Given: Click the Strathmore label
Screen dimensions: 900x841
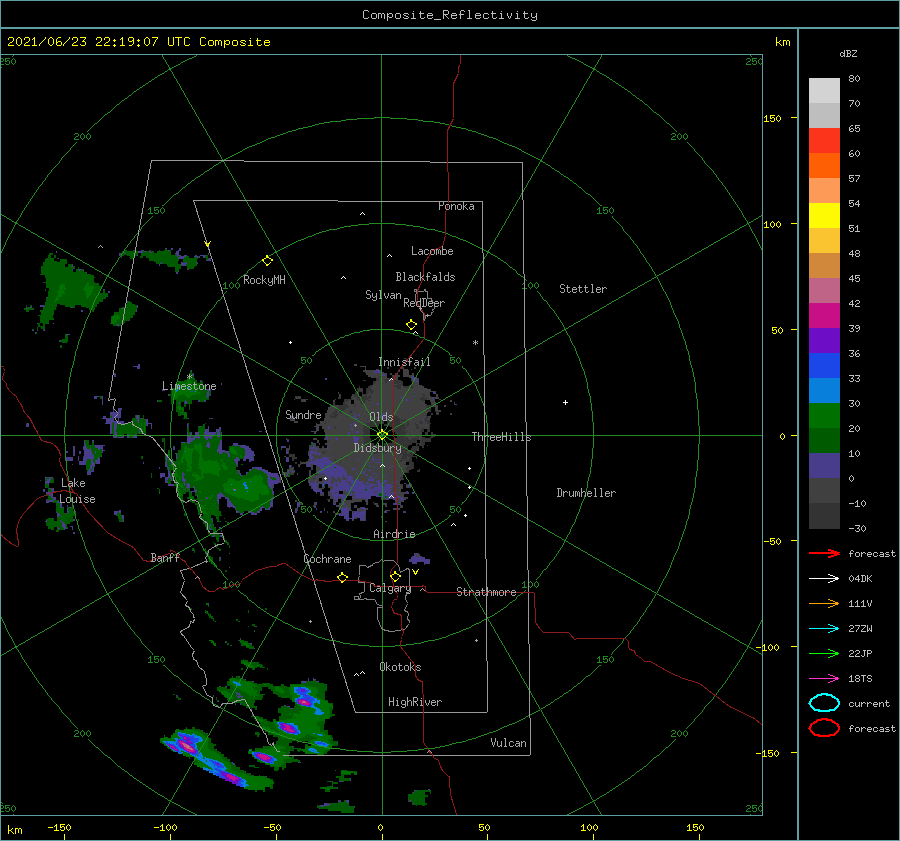Looking at the screenshot, I should click(486, 592).
